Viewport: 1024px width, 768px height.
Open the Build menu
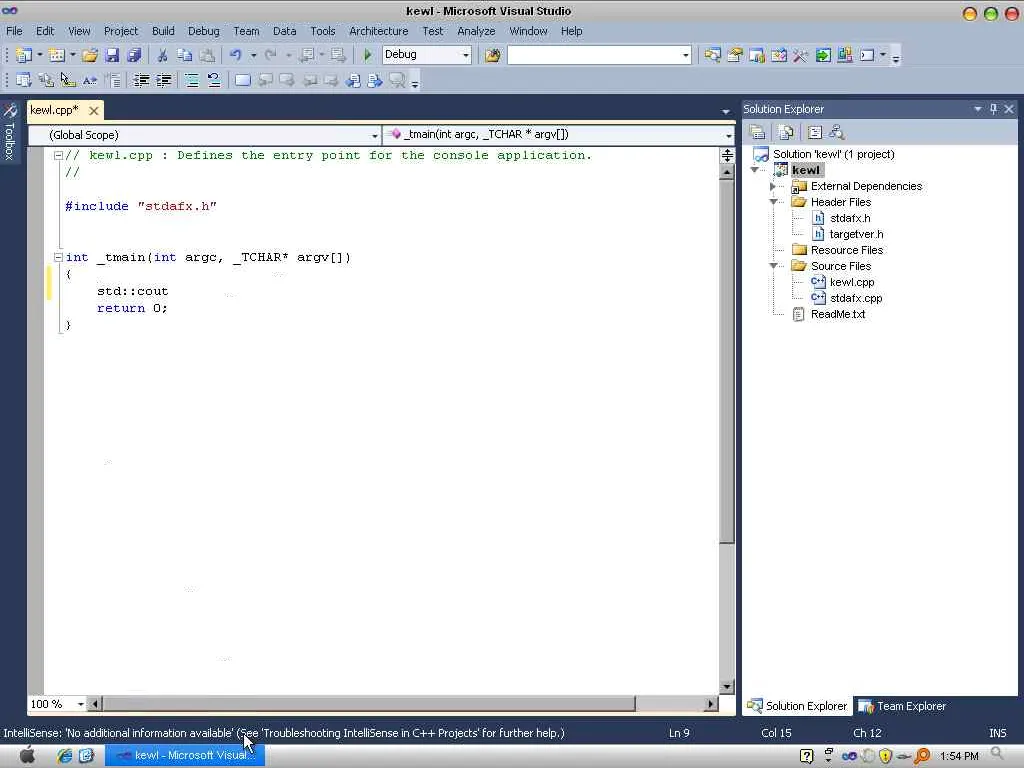[x=163, y=31]
